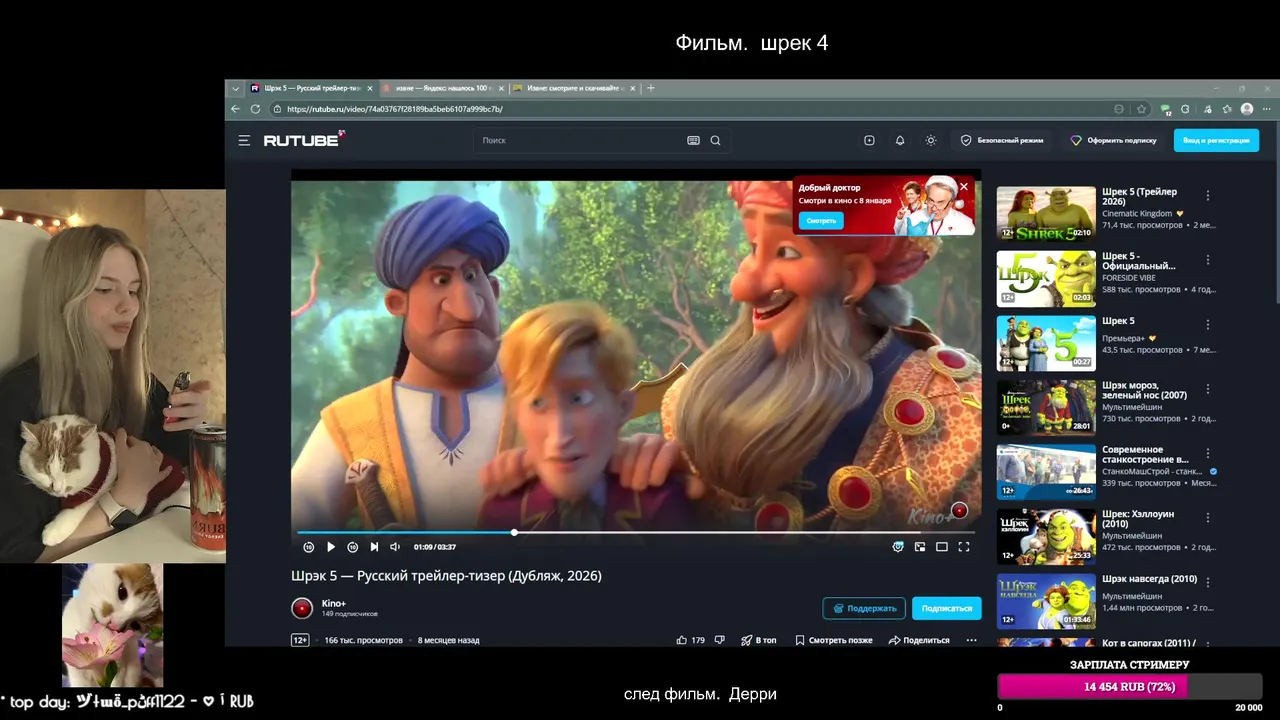Open the Kino+ channel avatar

click(302, 608)
